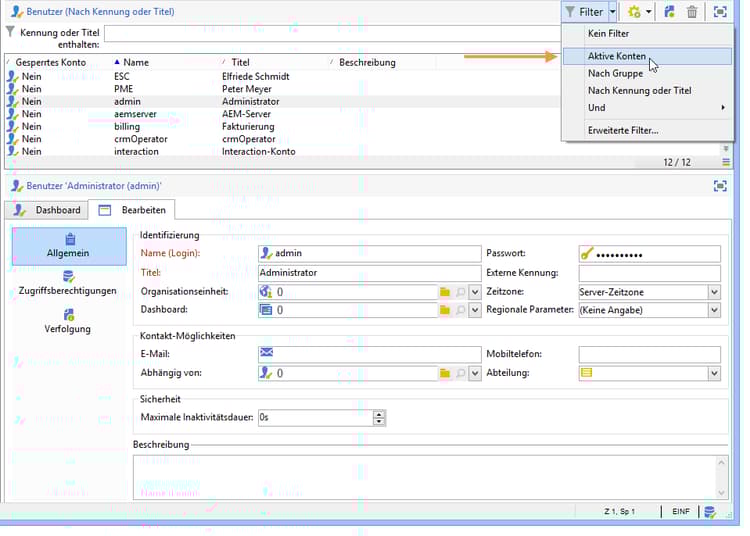Sort by Name column header

click(x=136, y=62)
